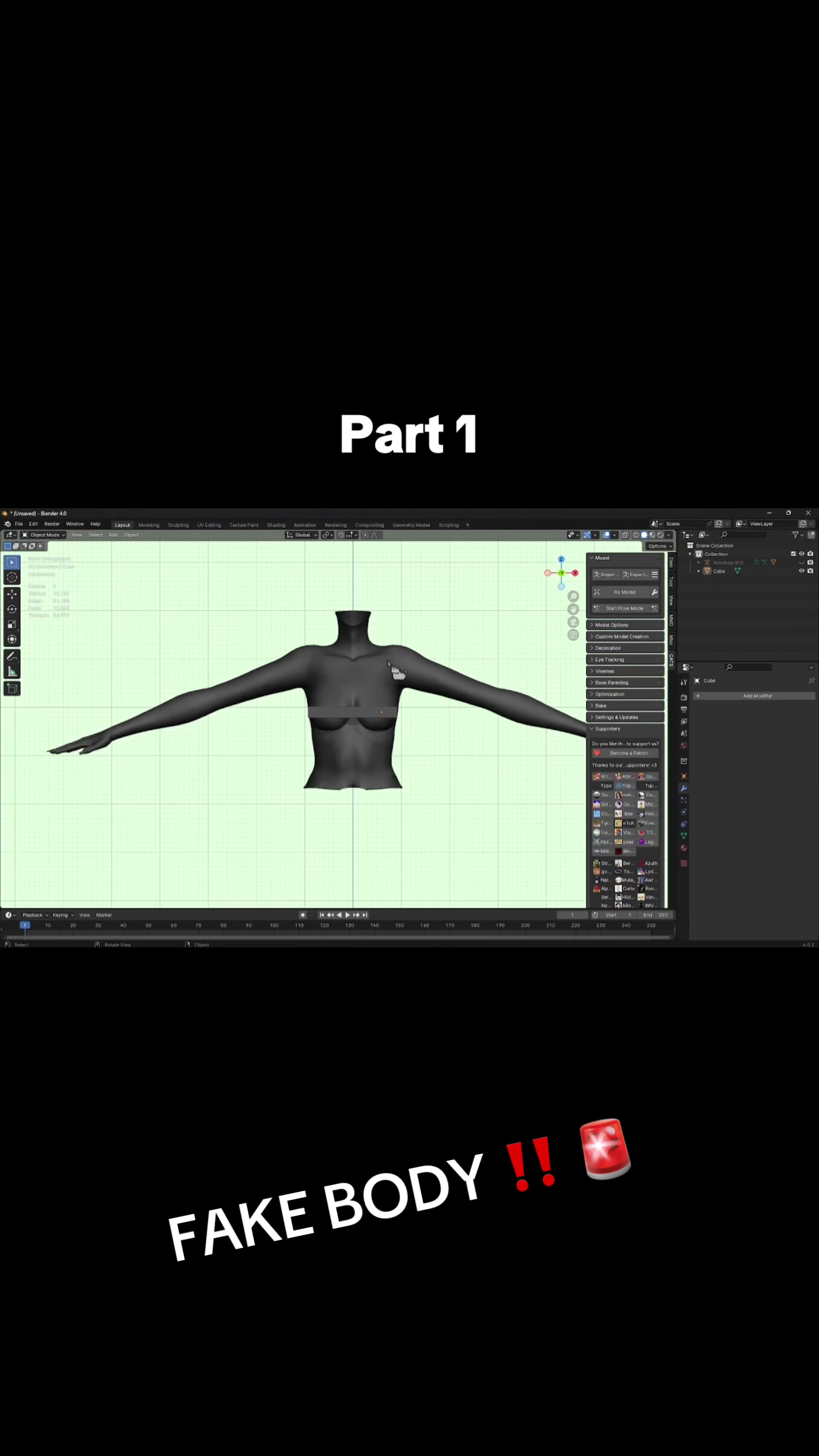Switch perspective/orthographic with the grid icon
This screenshot has height=1456, width=819.
pos(573,635)
